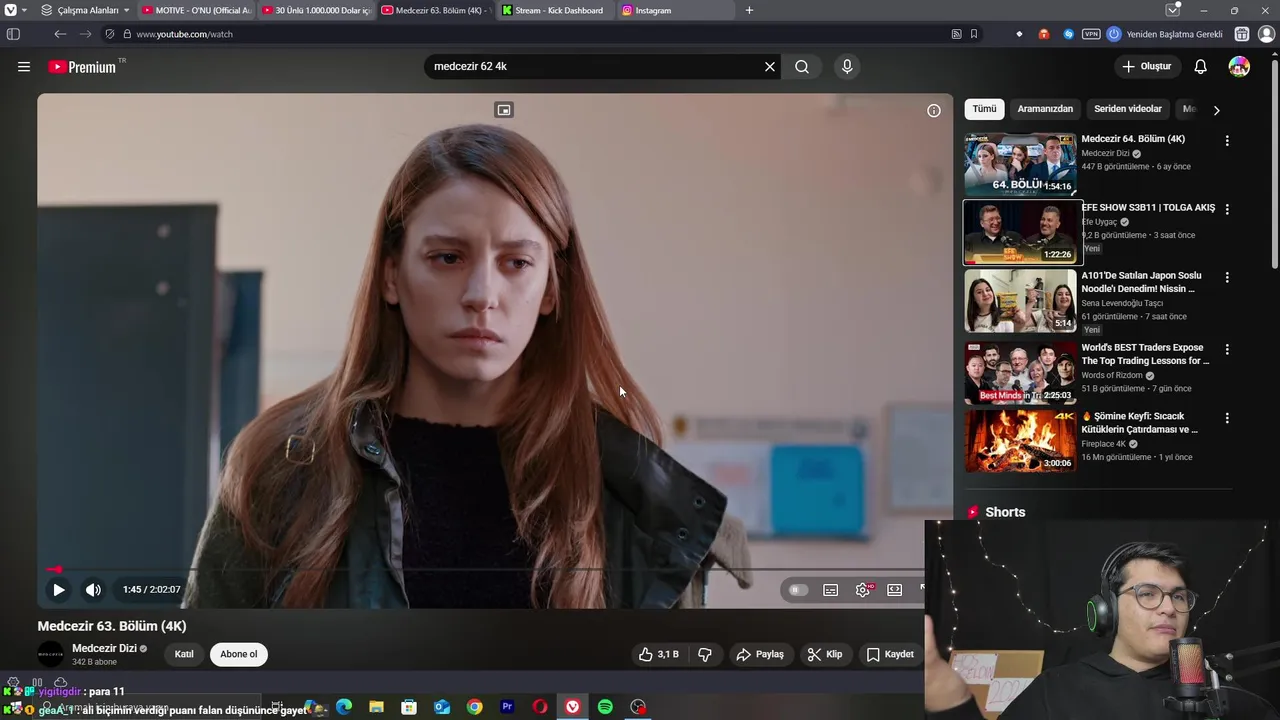Switch to 30 Ünlü 1.000.000 Dolar tab
This screenshot has width=1280, height=720.
316,10
